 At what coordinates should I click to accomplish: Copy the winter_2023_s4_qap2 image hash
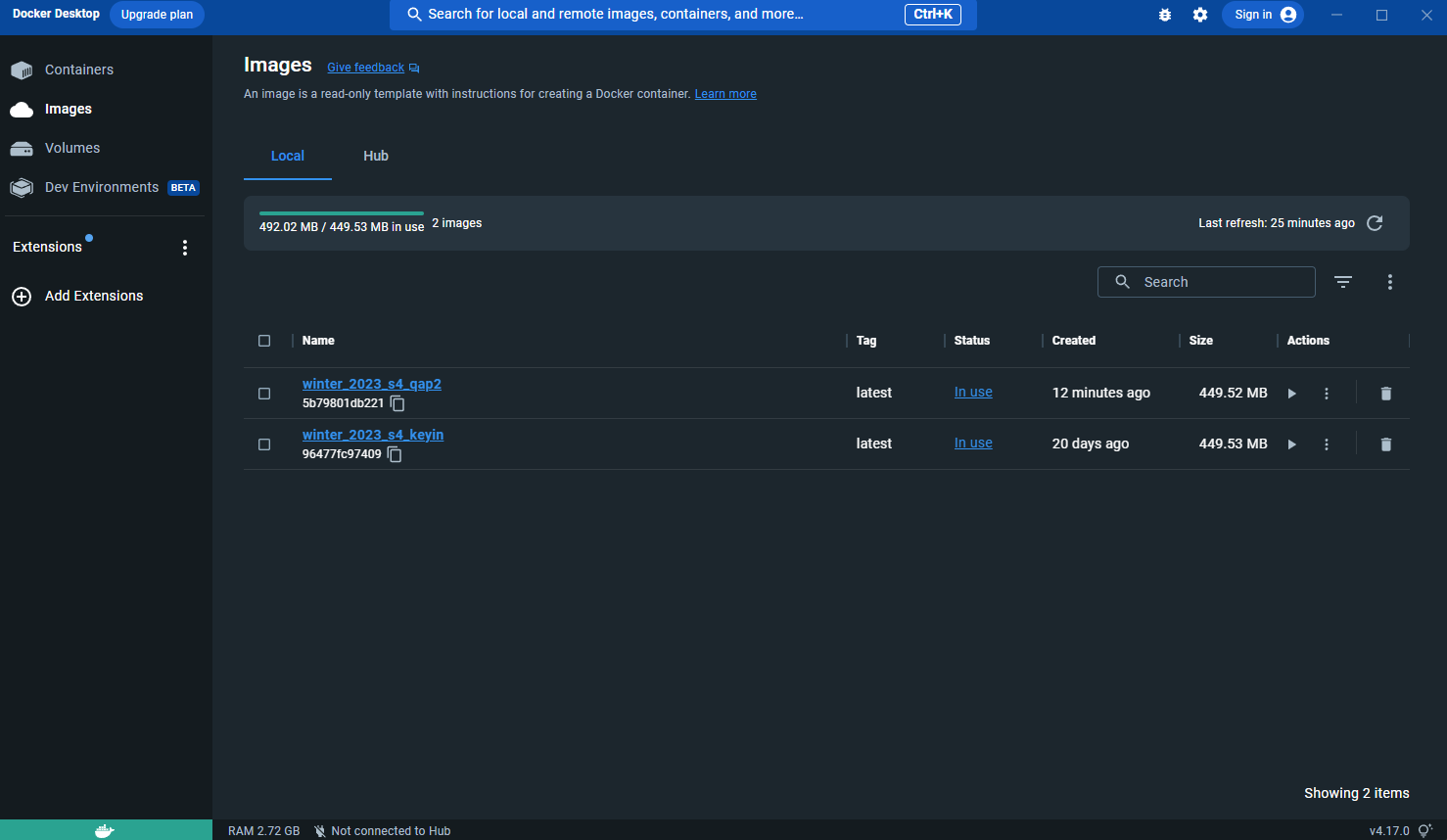397,403
